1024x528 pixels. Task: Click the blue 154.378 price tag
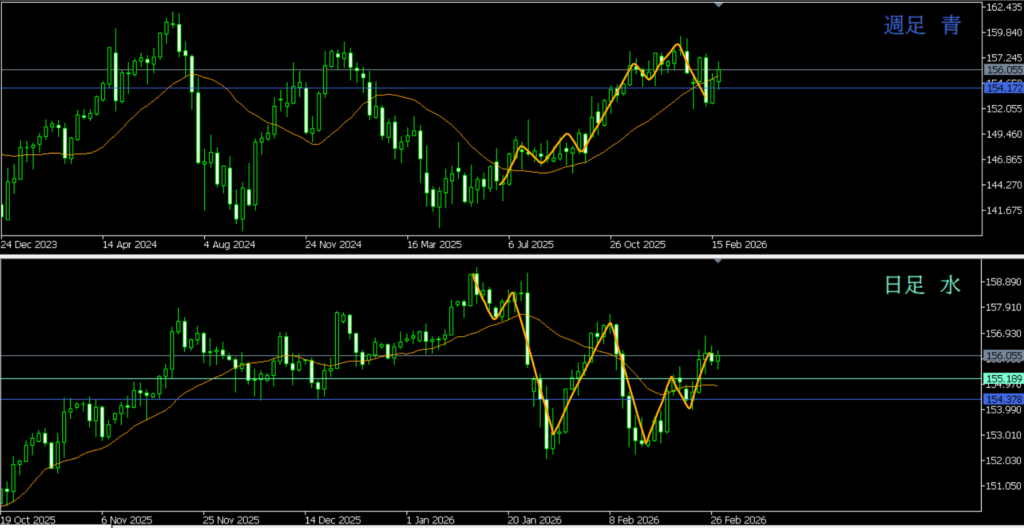1003,399
